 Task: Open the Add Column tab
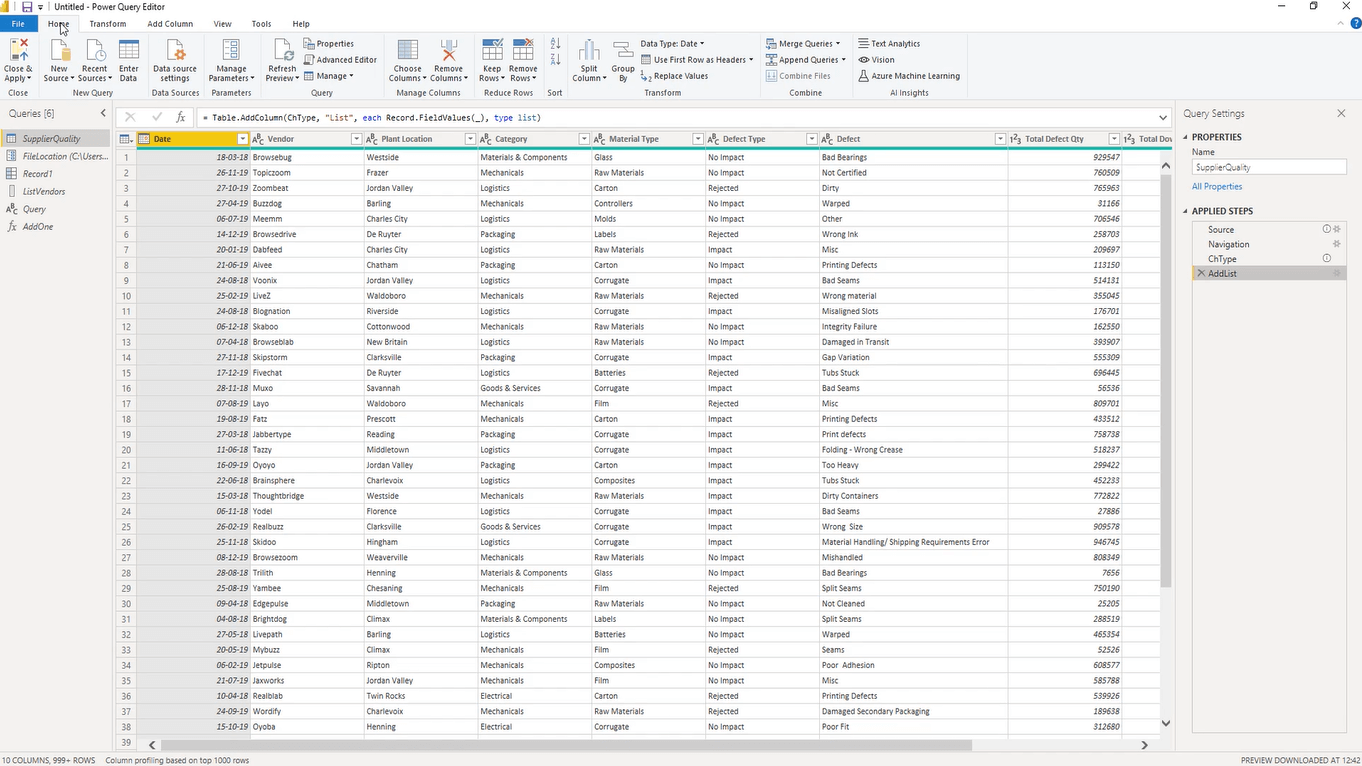click(x=170, y=24)
